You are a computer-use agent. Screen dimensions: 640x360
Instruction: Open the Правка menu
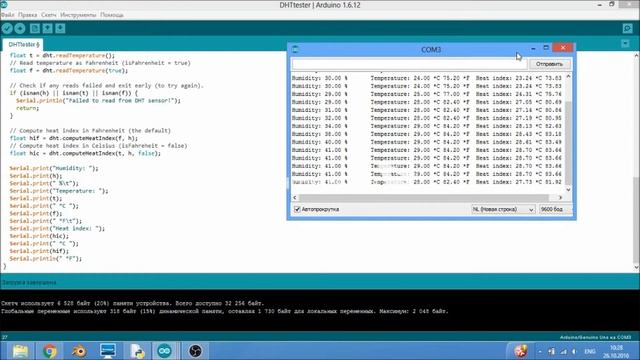[x=27, y=15]
